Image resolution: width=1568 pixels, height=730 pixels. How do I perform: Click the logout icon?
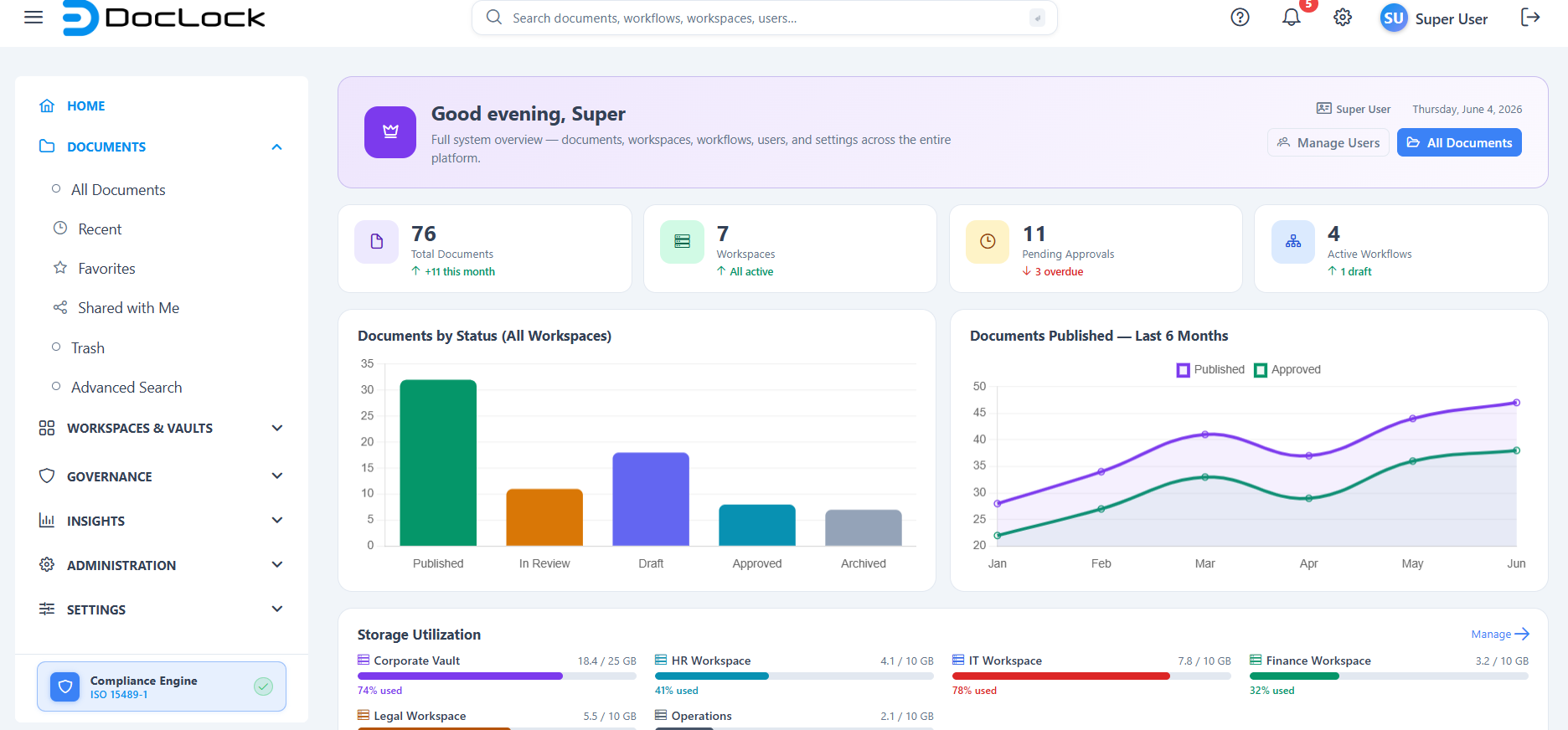[x=1530, y=18]
